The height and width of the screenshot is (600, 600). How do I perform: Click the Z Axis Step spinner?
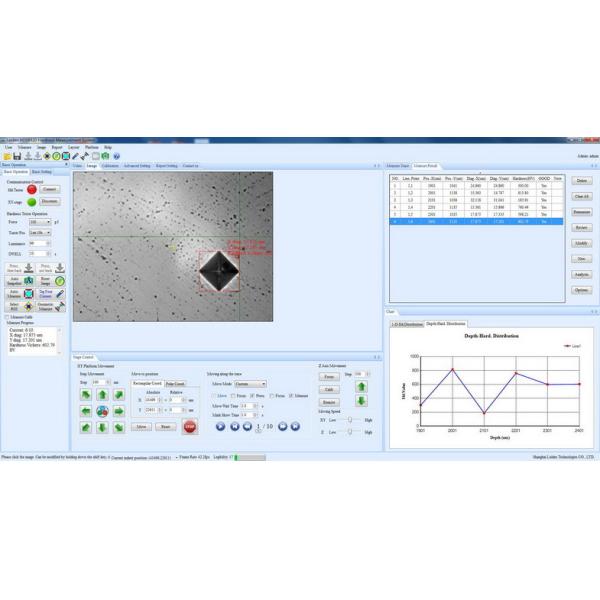362,374
